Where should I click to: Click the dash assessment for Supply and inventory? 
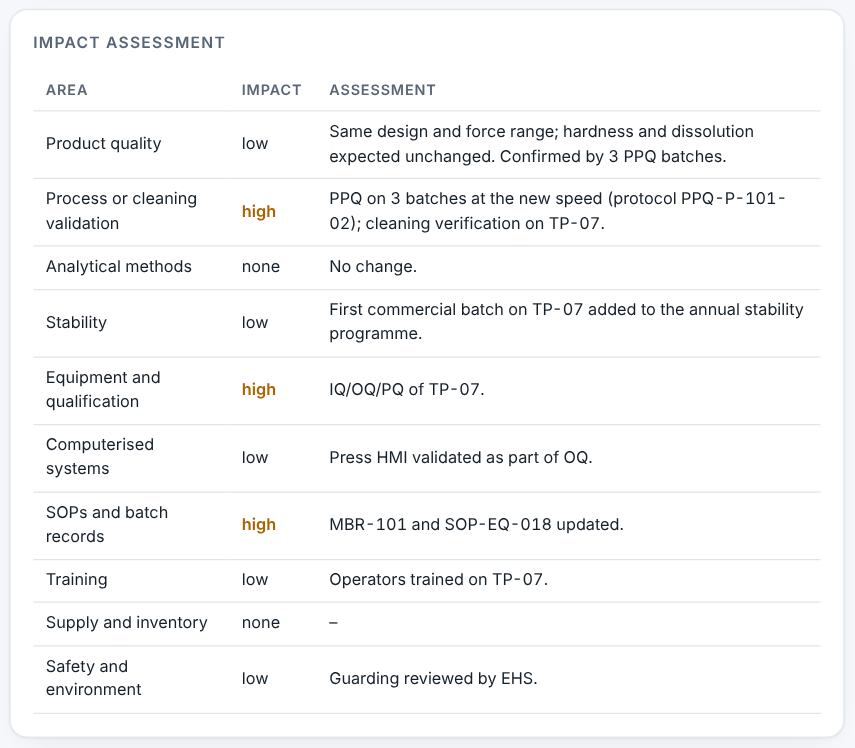(333, 623)
